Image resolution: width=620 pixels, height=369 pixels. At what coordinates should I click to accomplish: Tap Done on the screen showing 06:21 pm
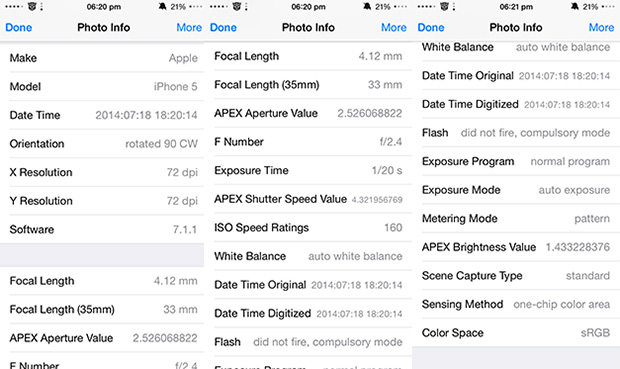(431, 27)
